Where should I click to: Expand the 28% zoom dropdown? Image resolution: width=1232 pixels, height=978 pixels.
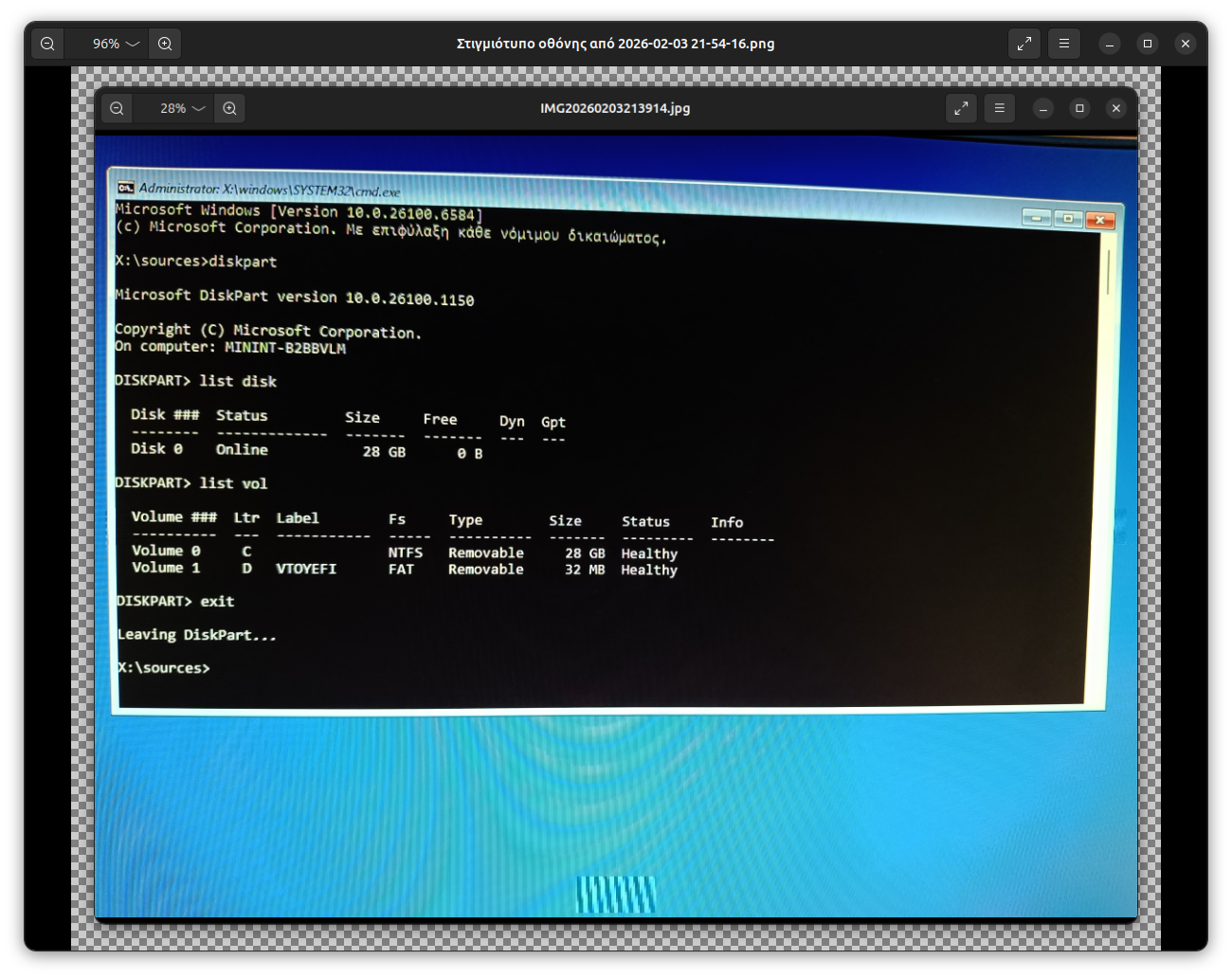pyautogui.click(x=182, y=108)
